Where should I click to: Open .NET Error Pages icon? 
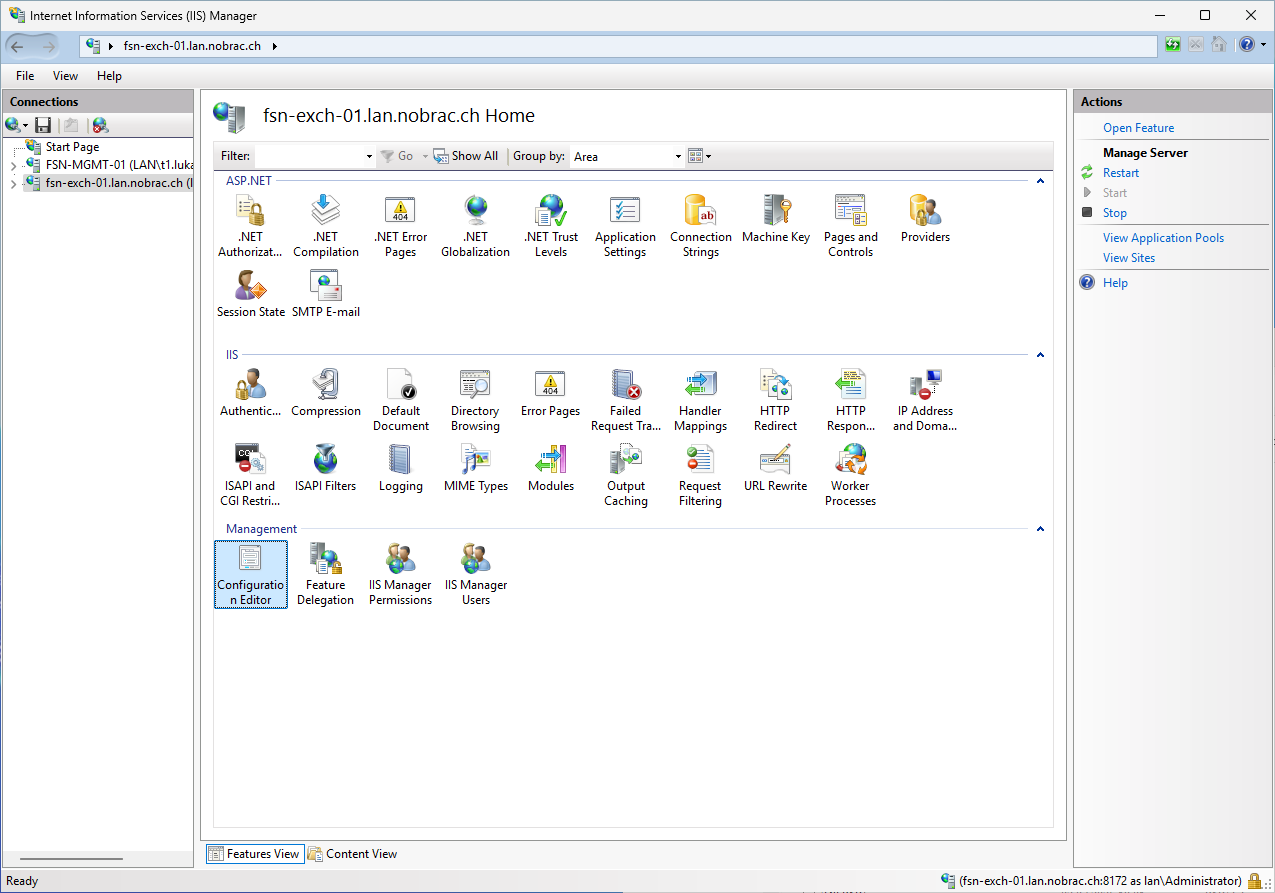tap(400, 226)
